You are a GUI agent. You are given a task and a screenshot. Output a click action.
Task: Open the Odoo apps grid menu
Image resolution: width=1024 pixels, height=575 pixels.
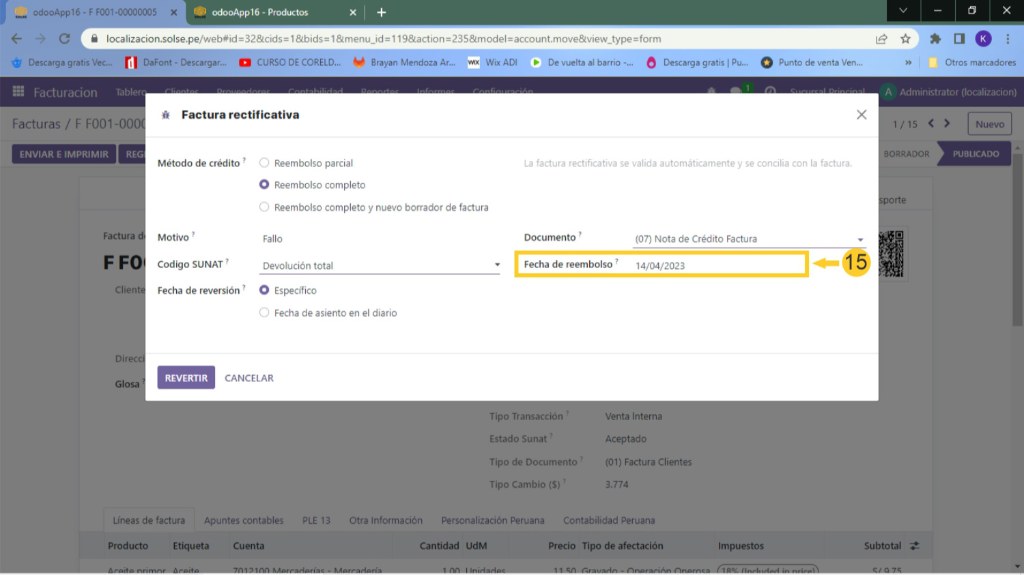point(18,92)
